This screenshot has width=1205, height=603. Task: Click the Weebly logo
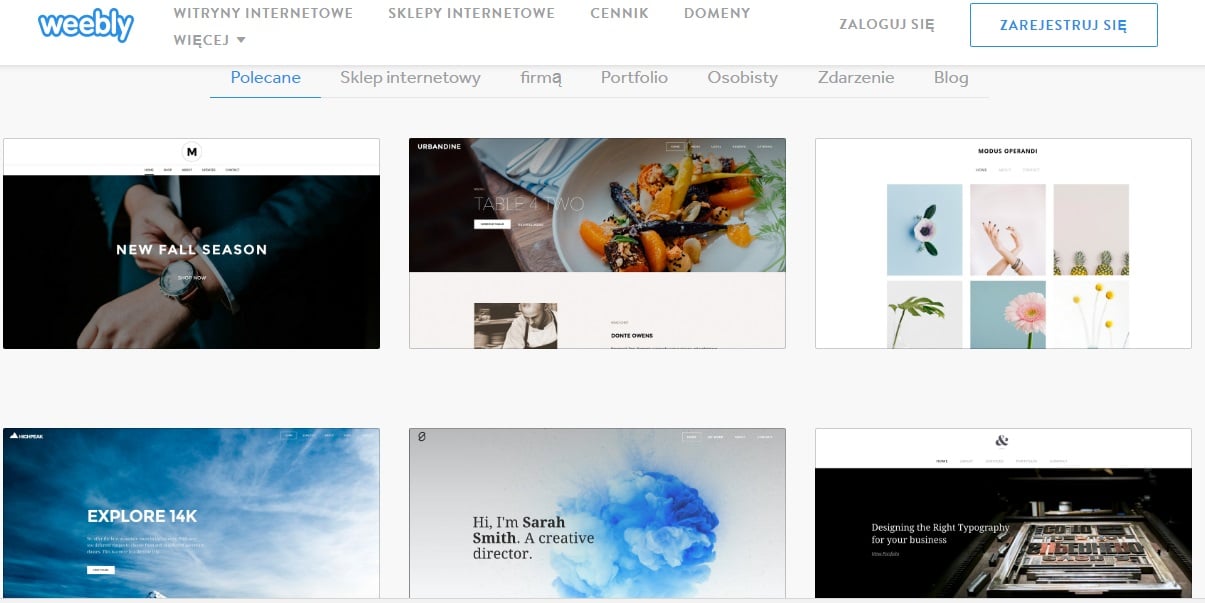pos(86,26)
